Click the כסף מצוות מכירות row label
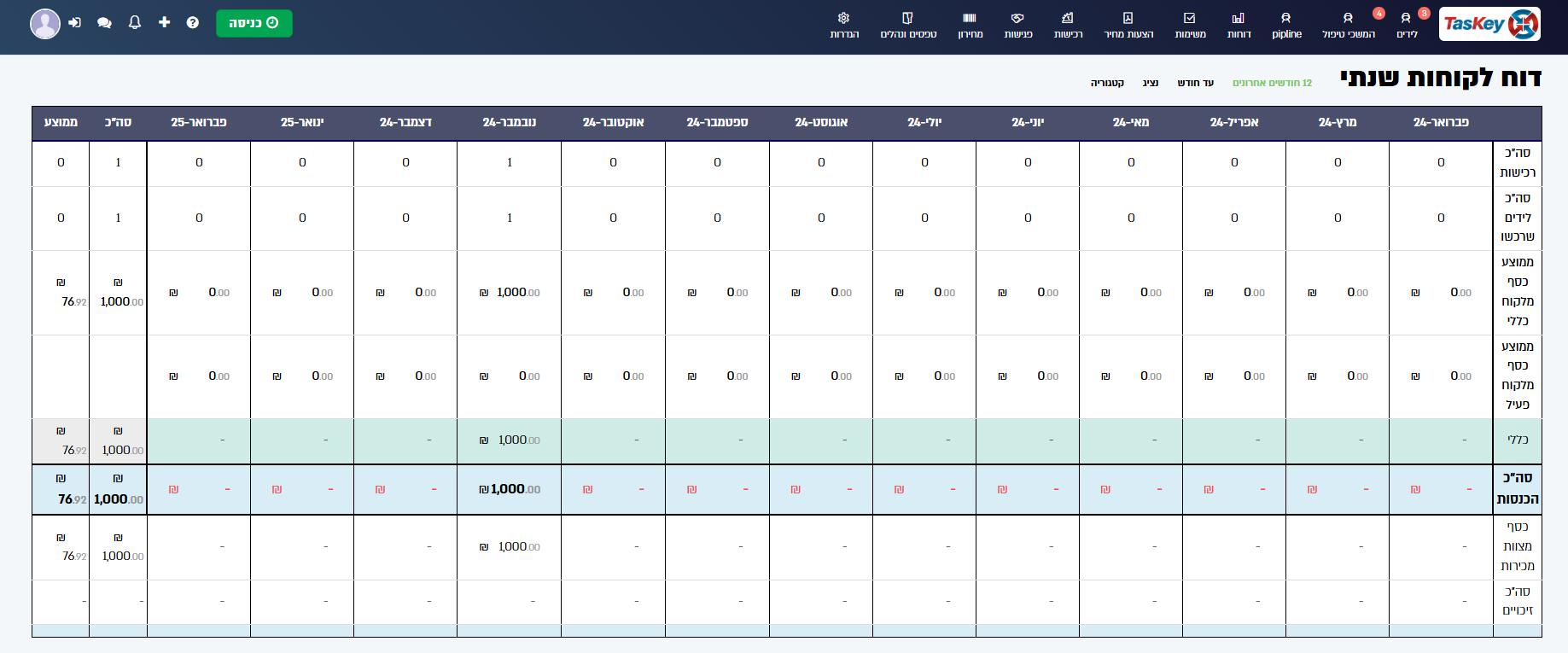 [x=1518, y=546]
